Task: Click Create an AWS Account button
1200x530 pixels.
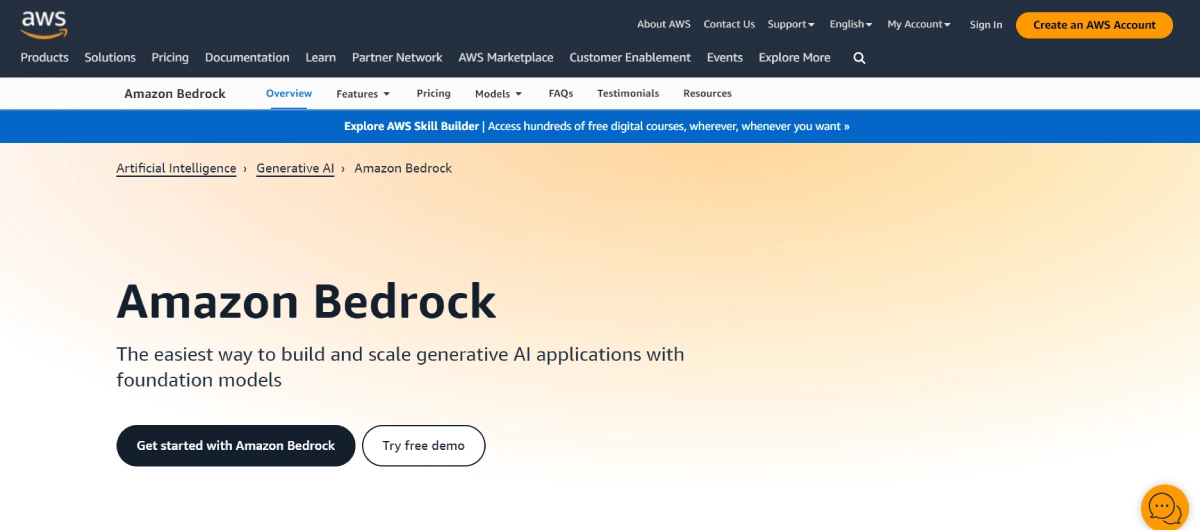Action: coord(1094,25)
